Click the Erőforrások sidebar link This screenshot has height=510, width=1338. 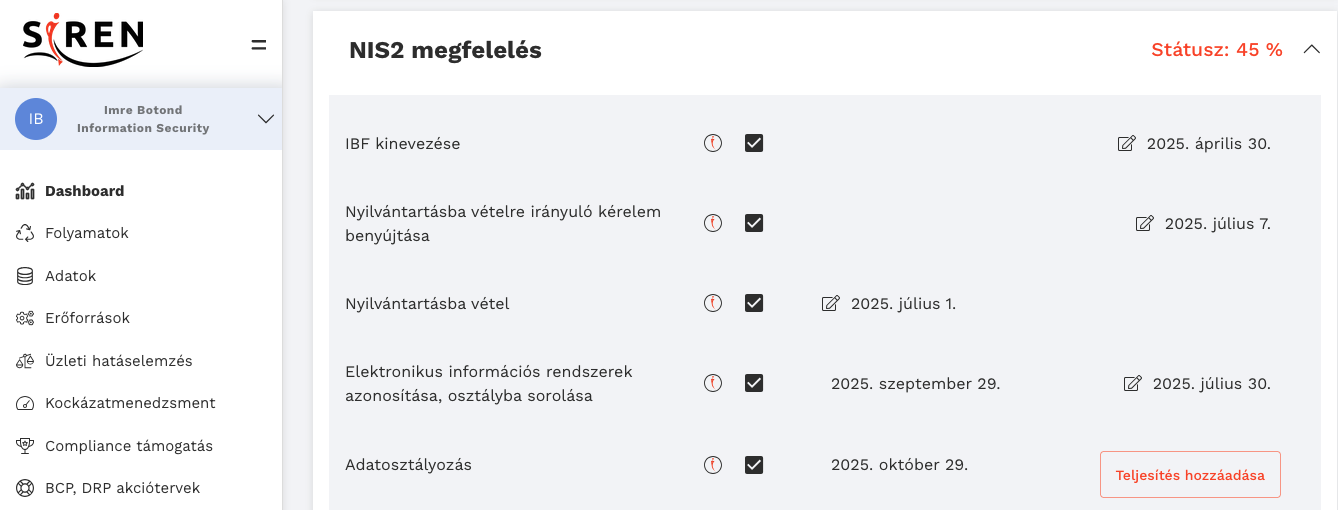point(87,318)
